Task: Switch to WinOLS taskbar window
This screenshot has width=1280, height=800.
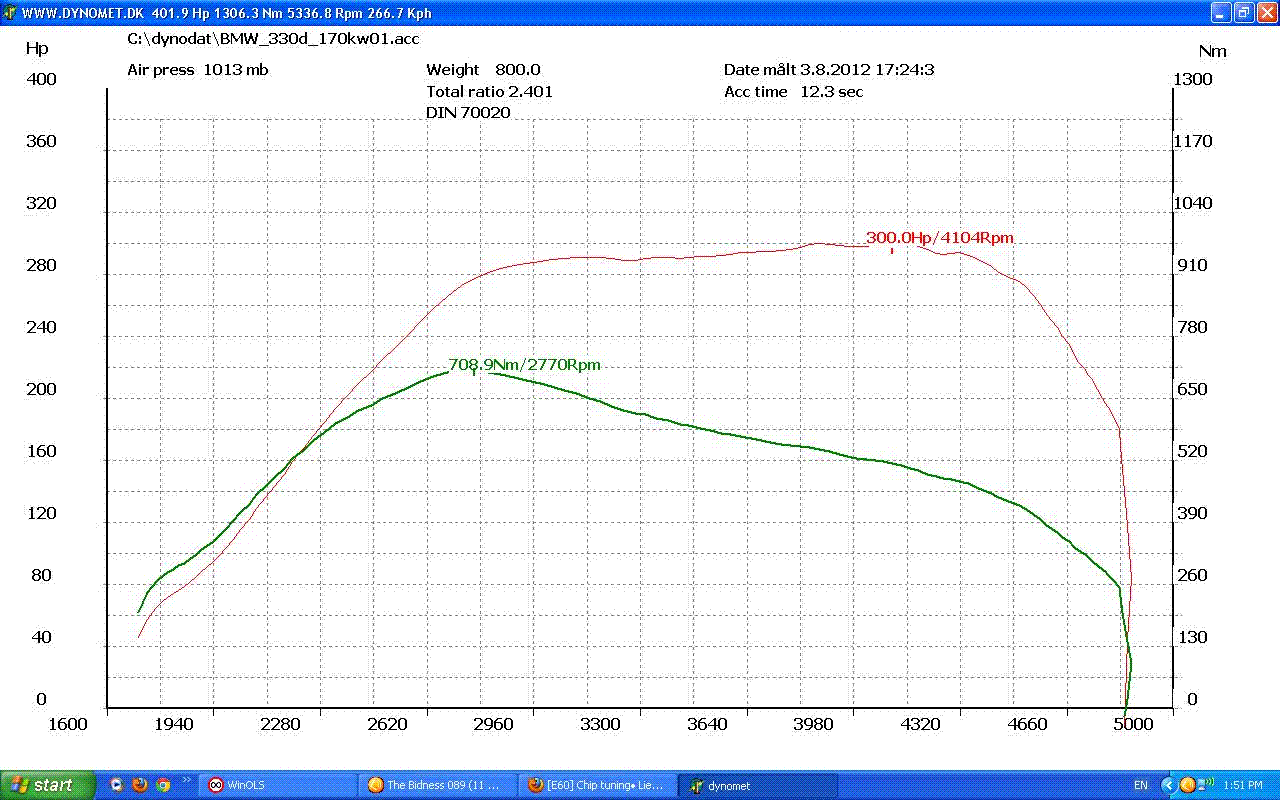Action: coord(275,785)
